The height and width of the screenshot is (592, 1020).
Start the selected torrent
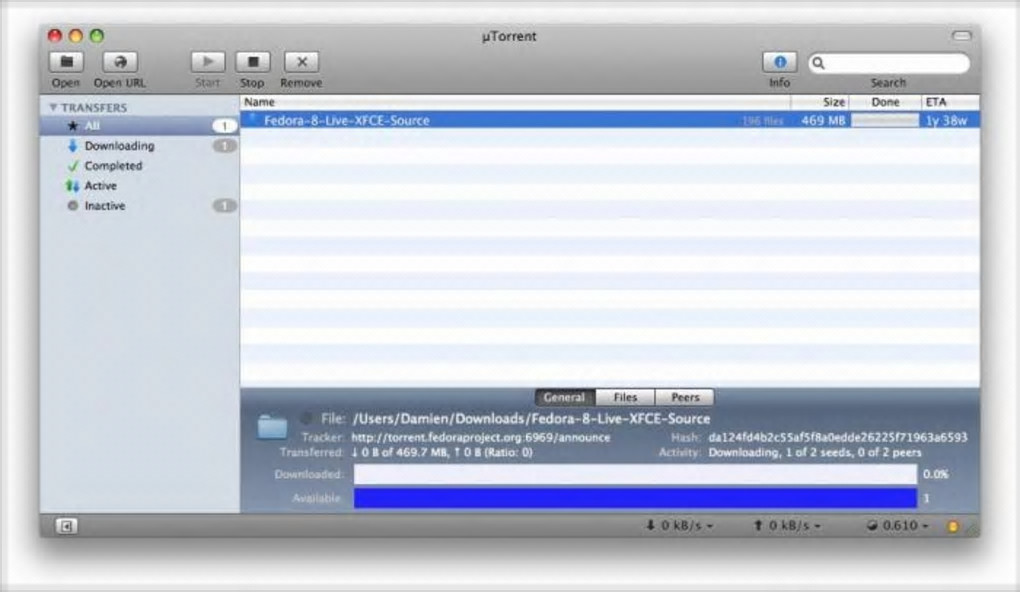[208, 62]
